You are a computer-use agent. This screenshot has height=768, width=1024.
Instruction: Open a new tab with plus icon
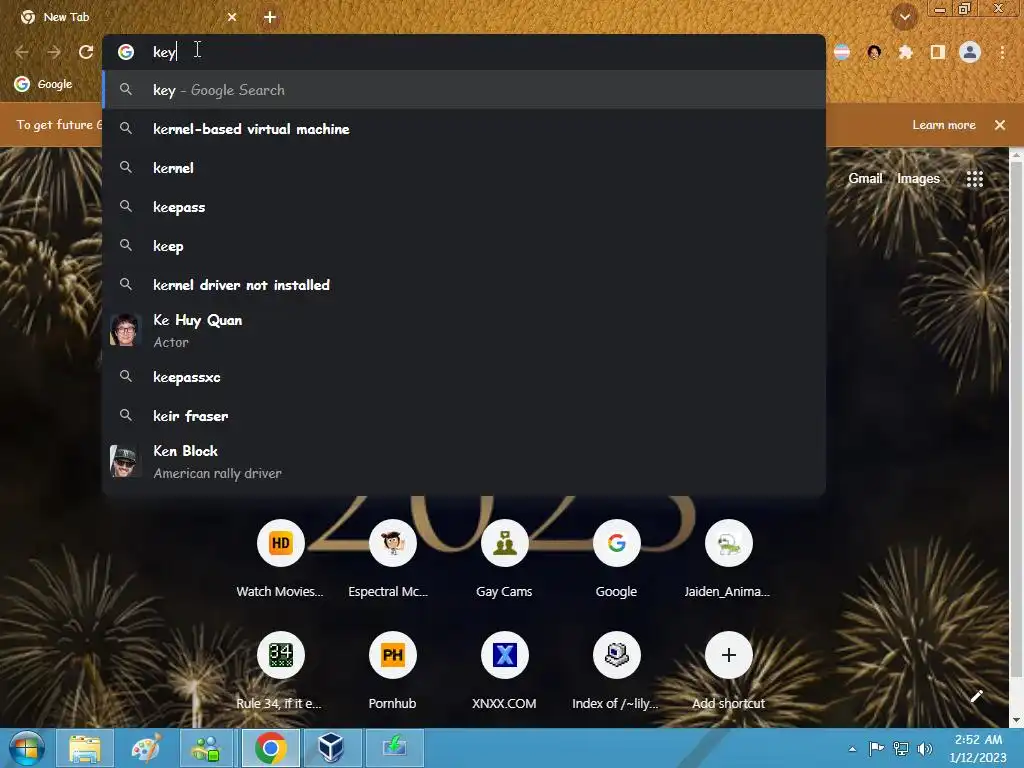point(270,17)
